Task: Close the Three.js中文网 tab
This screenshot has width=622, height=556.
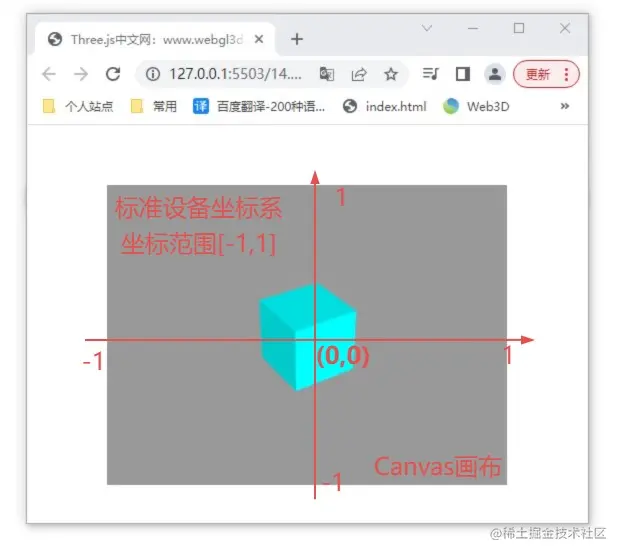Action: pyautogui.click(x=259, y=39)
